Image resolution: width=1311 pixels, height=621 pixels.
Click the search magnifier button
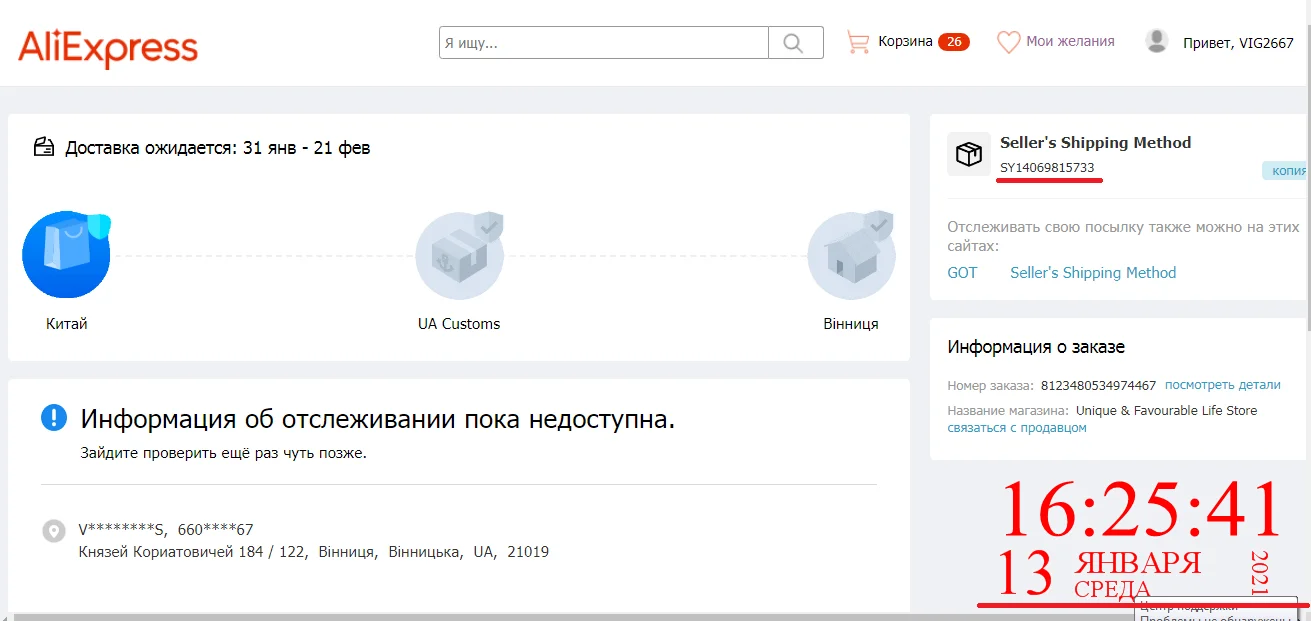point(795,42)
